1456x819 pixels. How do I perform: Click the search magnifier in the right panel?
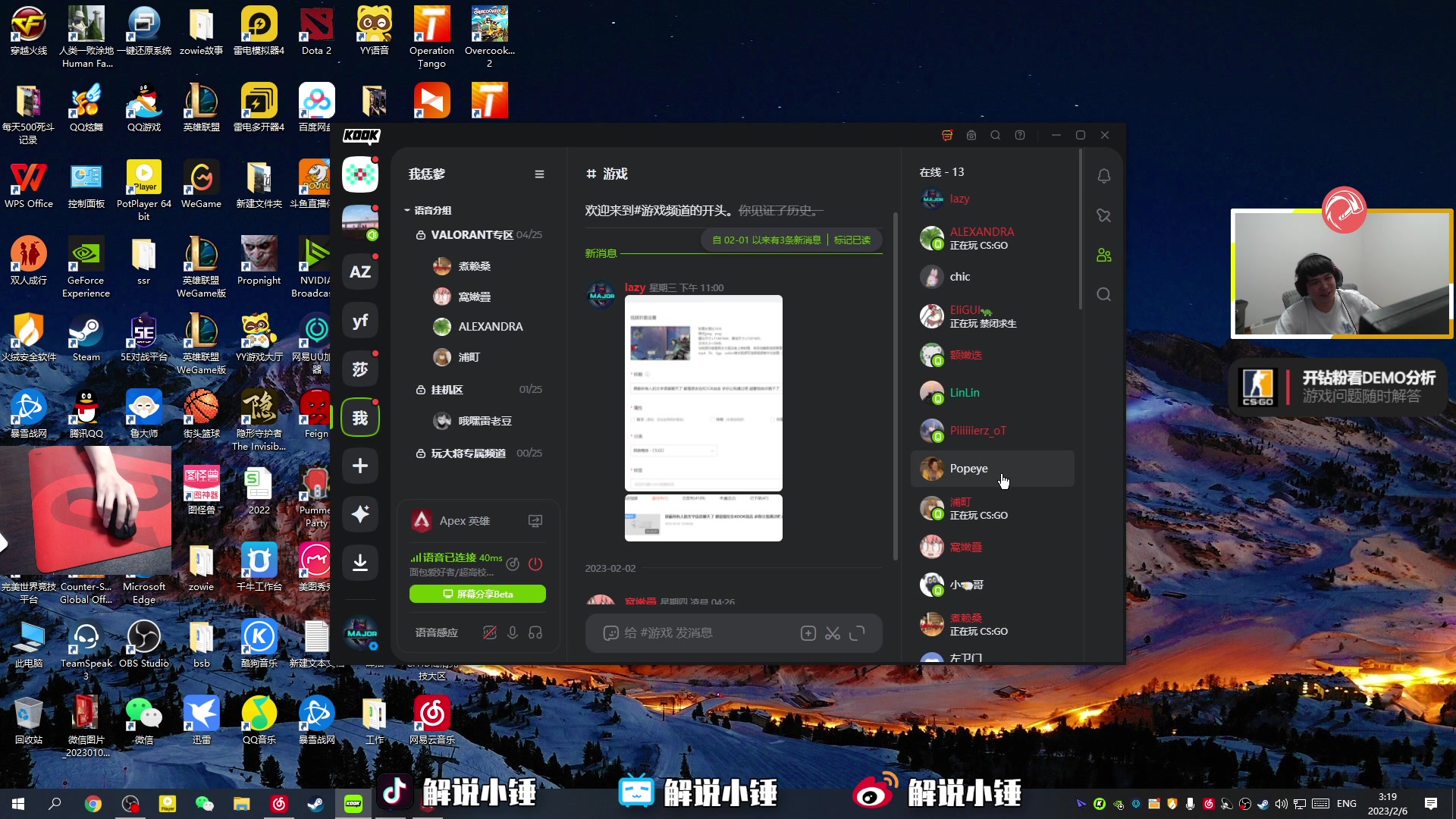1103,294
